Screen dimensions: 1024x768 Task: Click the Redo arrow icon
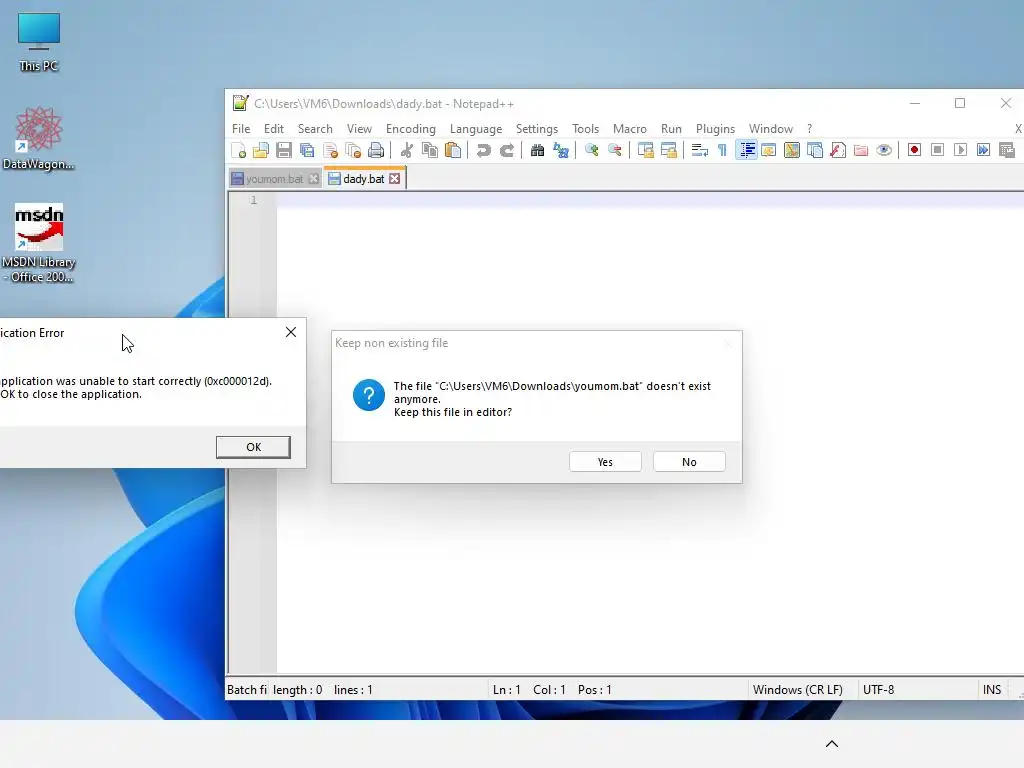(x=507, y=150)
